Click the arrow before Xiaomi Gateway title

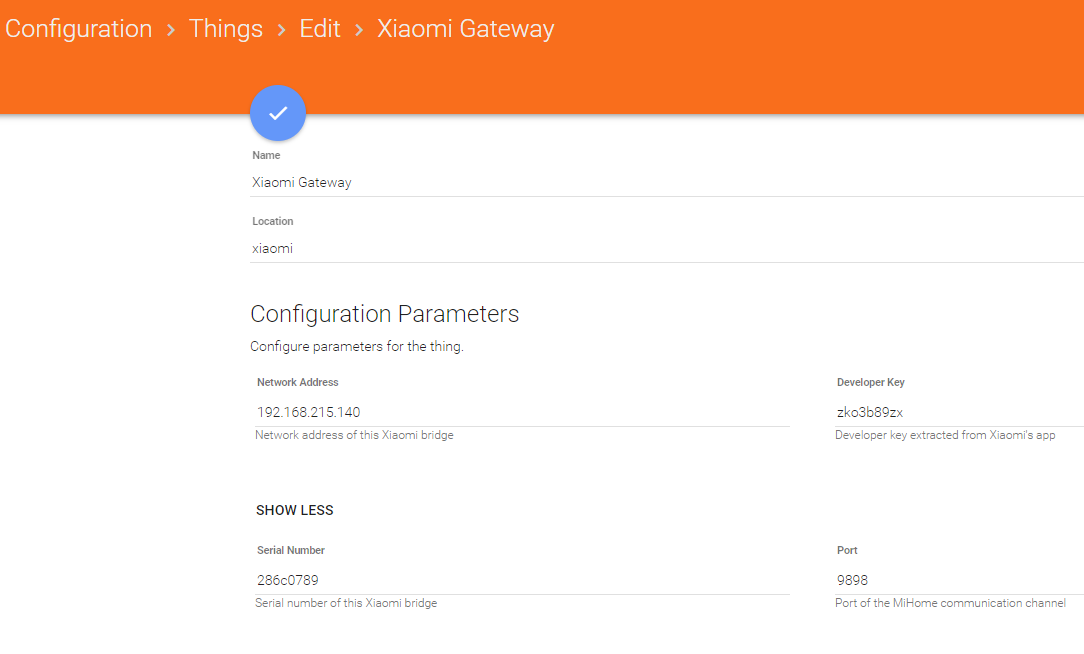[359, 30]
